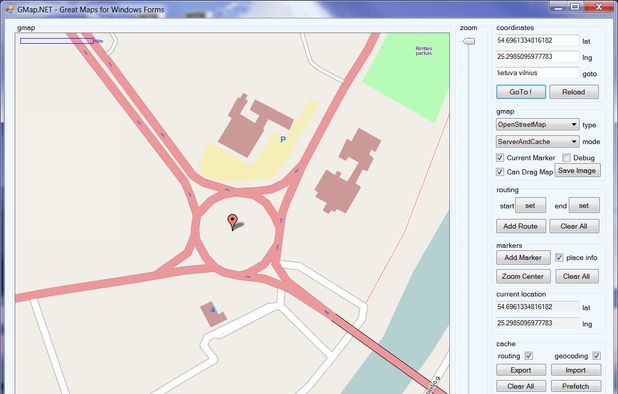Click the cache Import button
Viewport: 618px width, 394px height.
(x=576, y=370)
